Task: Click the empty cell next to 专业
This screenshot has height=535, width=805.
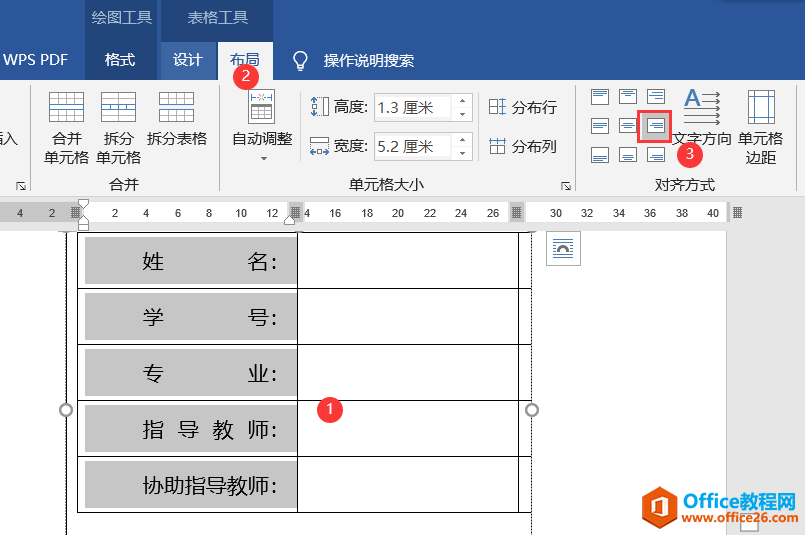Action: coord(408,372)
